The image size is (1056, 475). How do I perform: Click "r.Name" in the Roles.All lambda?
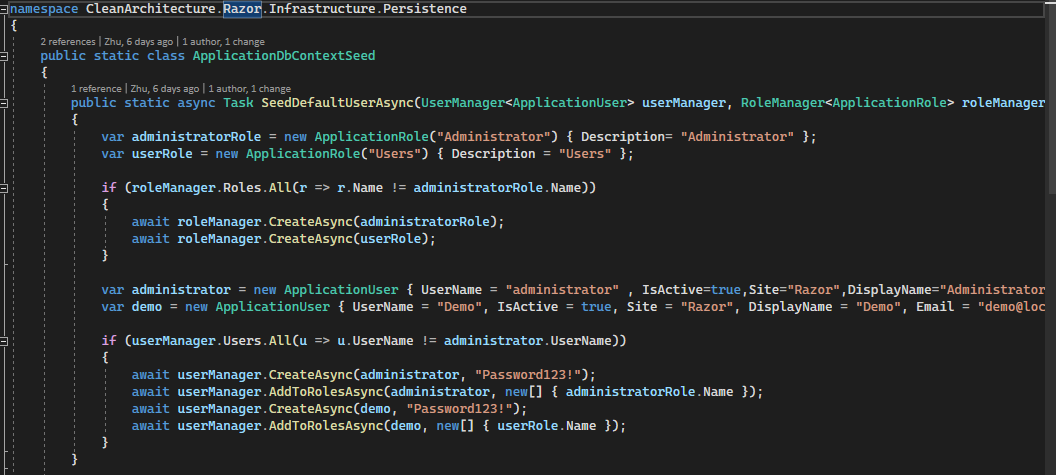pyautogui.click(x=360, y=188)
